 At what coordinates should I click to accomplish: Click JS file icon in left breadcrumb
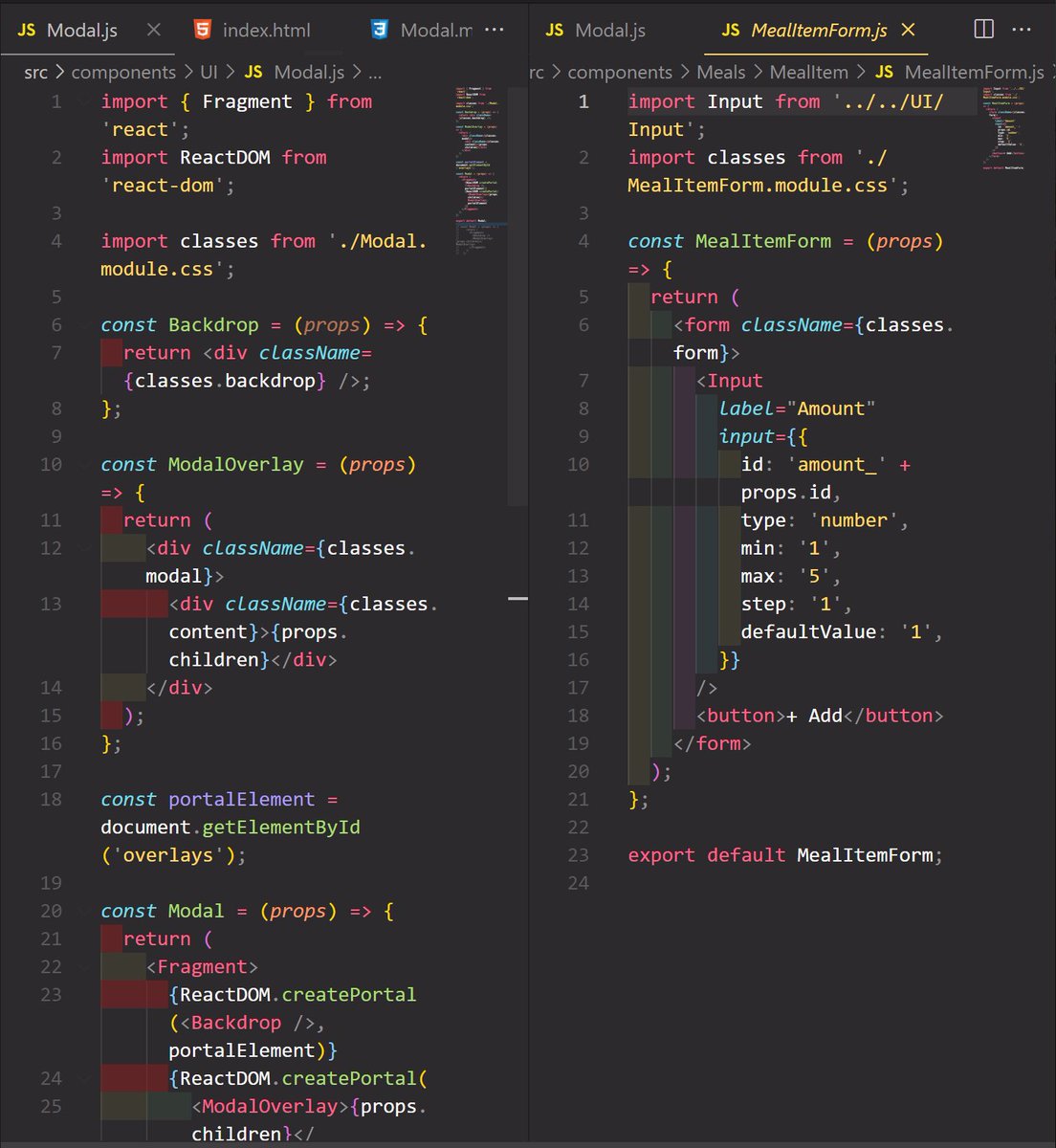[253, 72]
